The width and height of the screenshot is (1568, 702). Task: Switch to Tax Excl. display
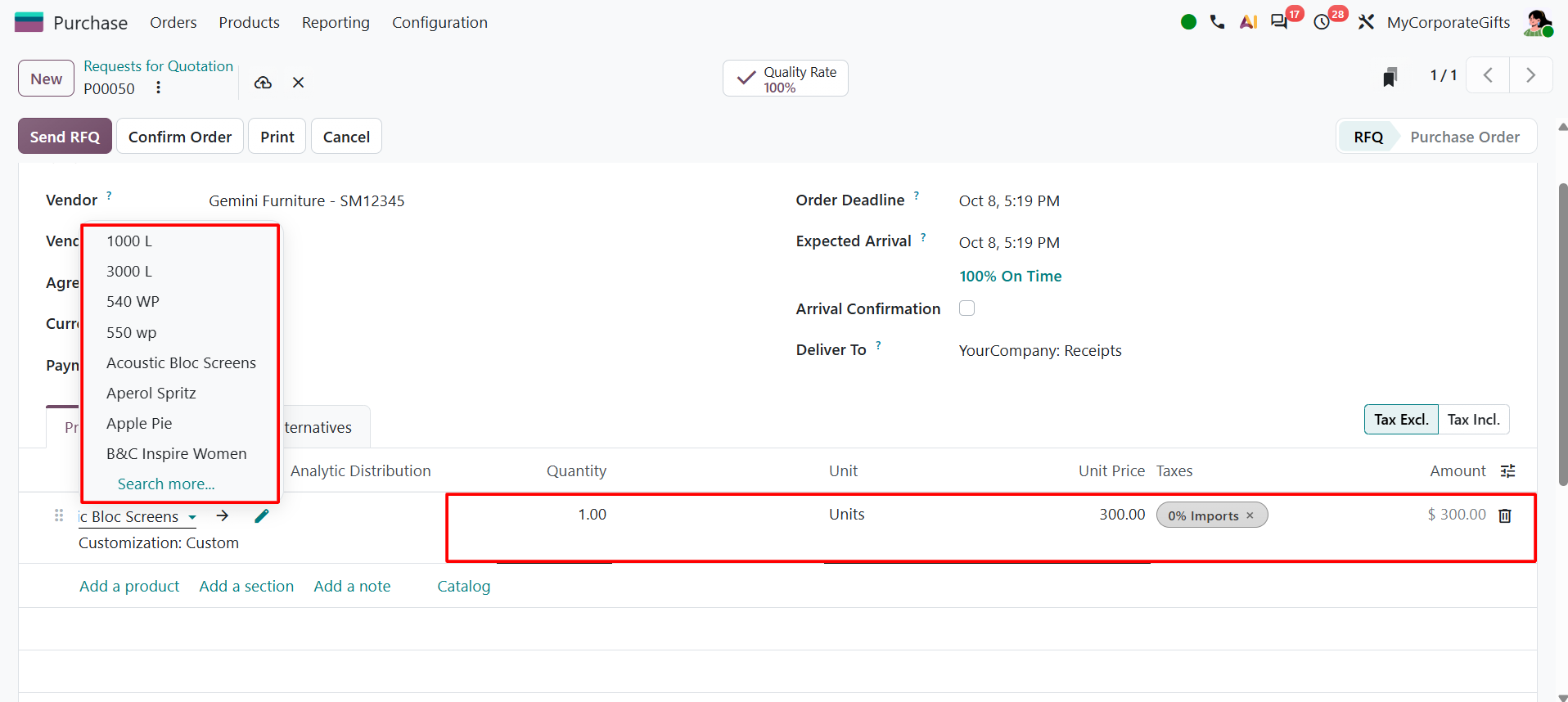[x=1401, y=420]
